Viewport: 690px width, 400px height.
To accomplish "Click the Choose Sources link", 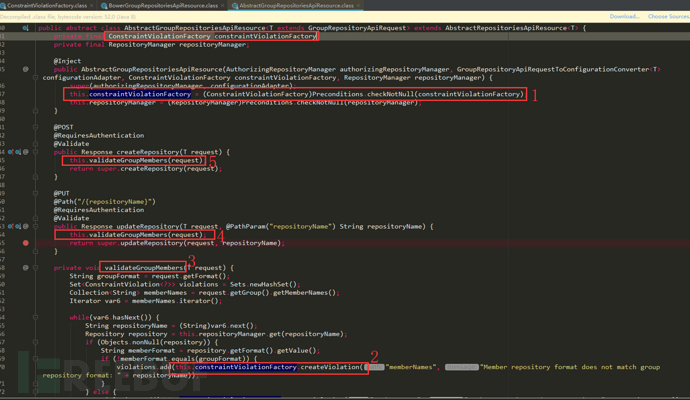I will point(668,16).
